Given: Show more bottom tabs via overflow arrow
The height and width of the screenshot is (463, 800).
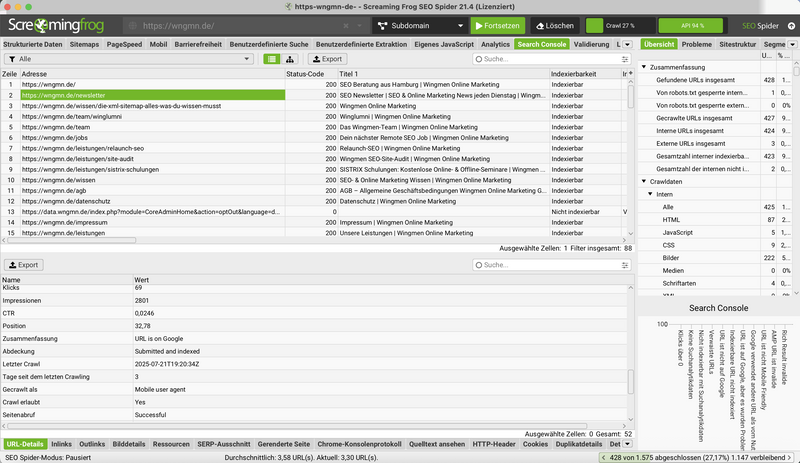Looking at the screenshot, I should [628, 444].
